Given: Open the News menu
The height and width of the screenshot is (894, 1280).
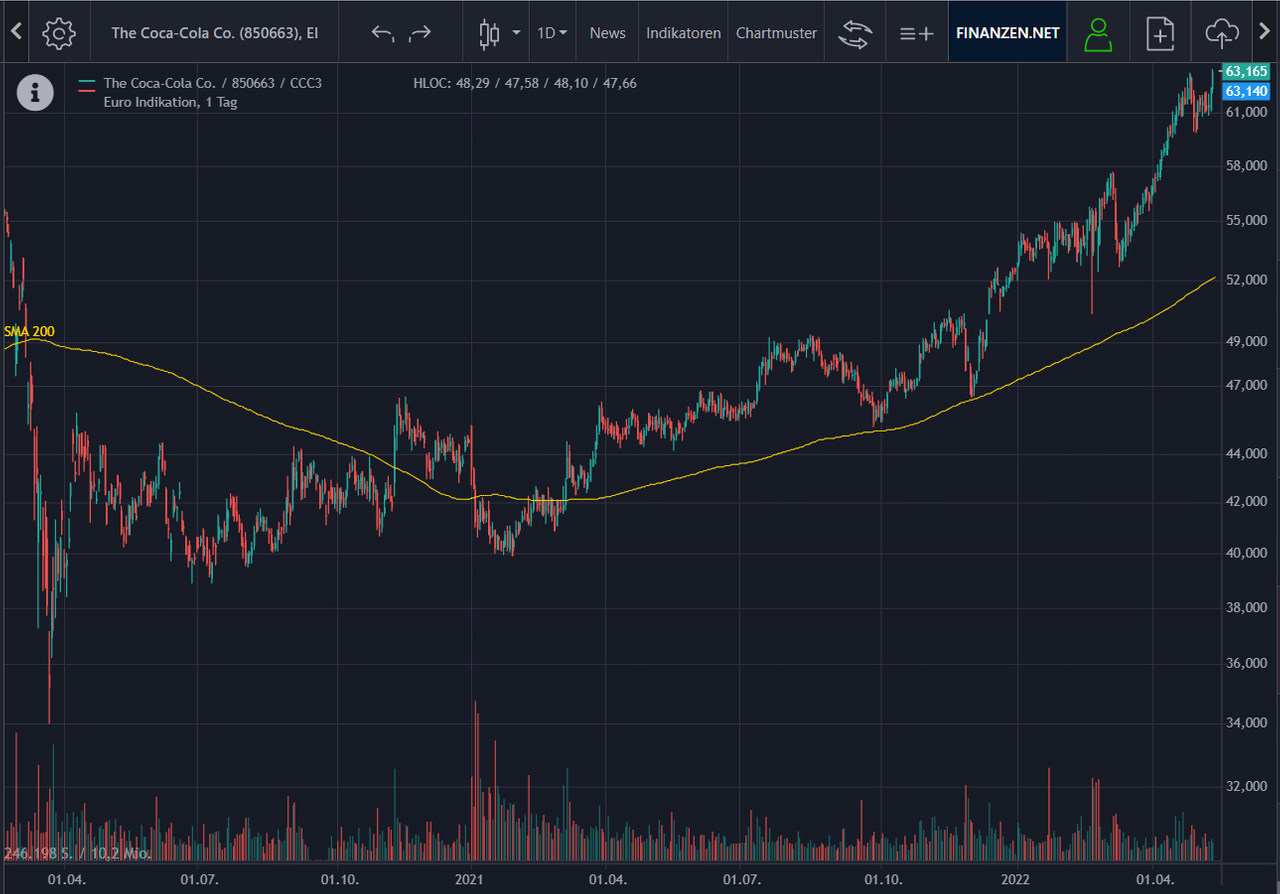Looking at the screenshot, I should coord(607,33).
